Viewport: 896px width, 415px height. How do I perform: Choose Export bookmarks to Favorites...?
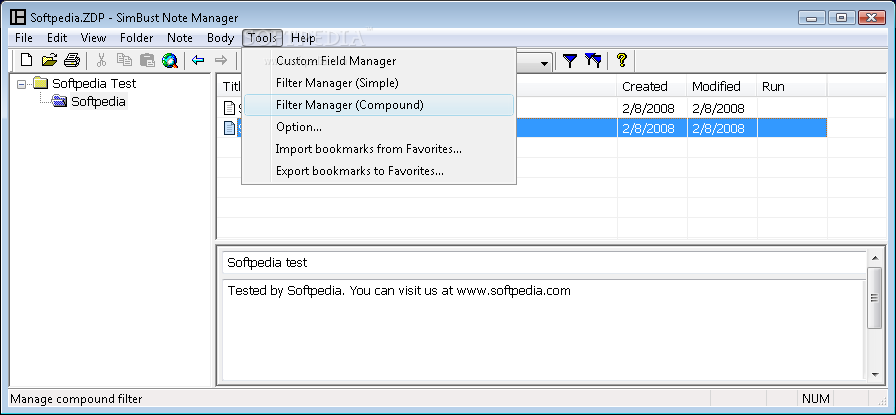(x=379, y=171)
